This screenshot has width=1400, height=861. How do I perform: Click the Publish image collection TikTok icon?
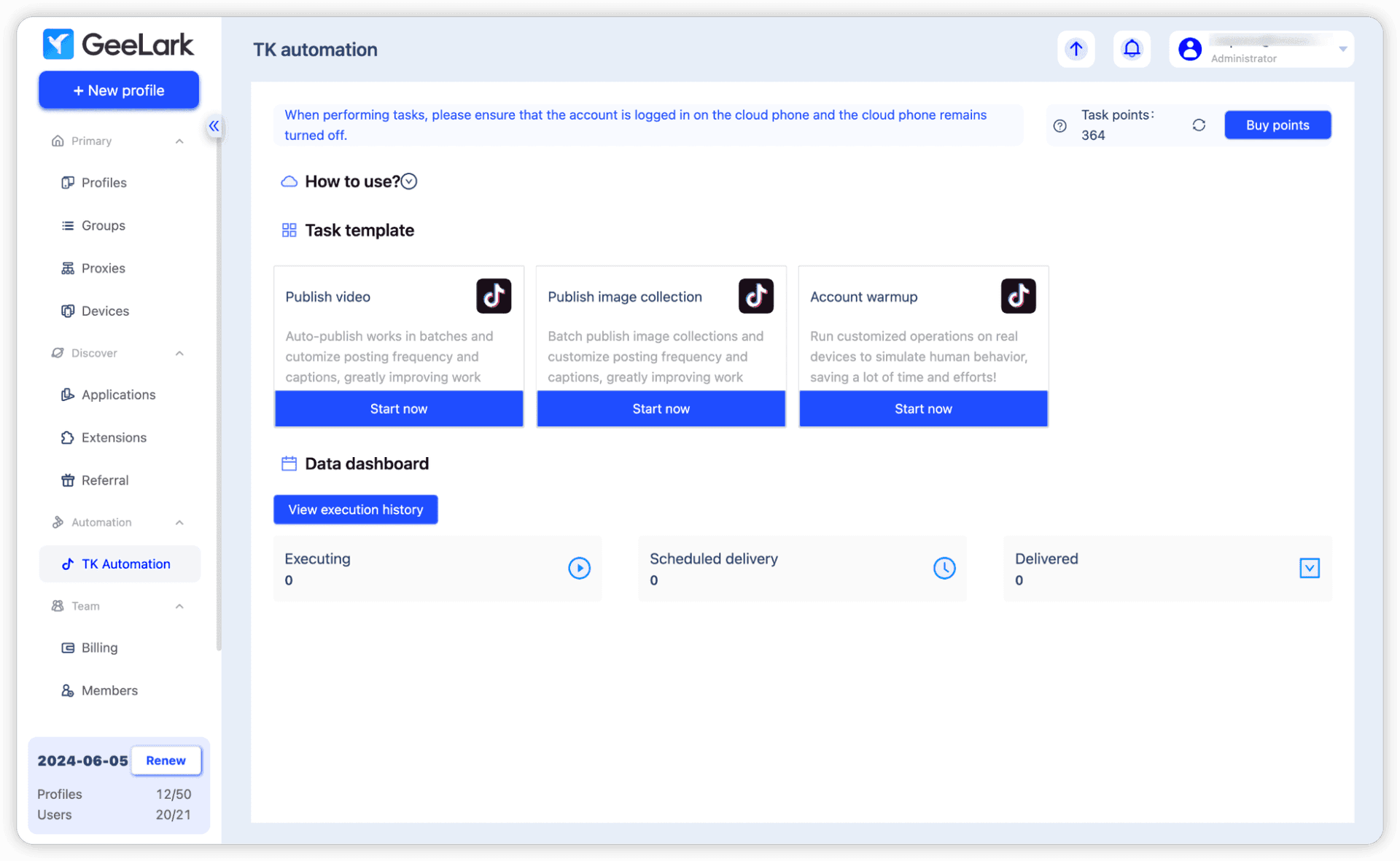(756, 296)
